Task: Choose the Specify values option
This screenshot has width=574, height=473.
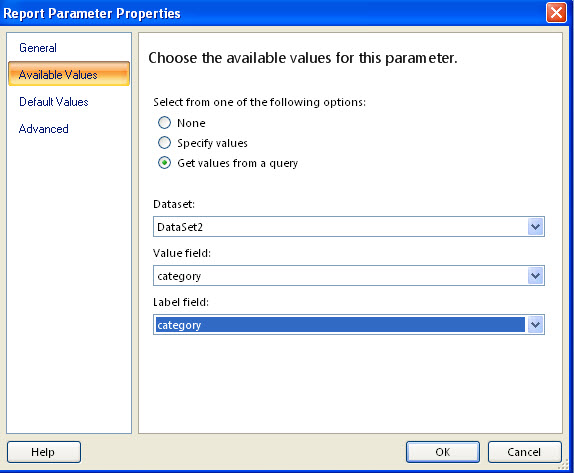Action: pyautogui.click(x=164, y=143)
